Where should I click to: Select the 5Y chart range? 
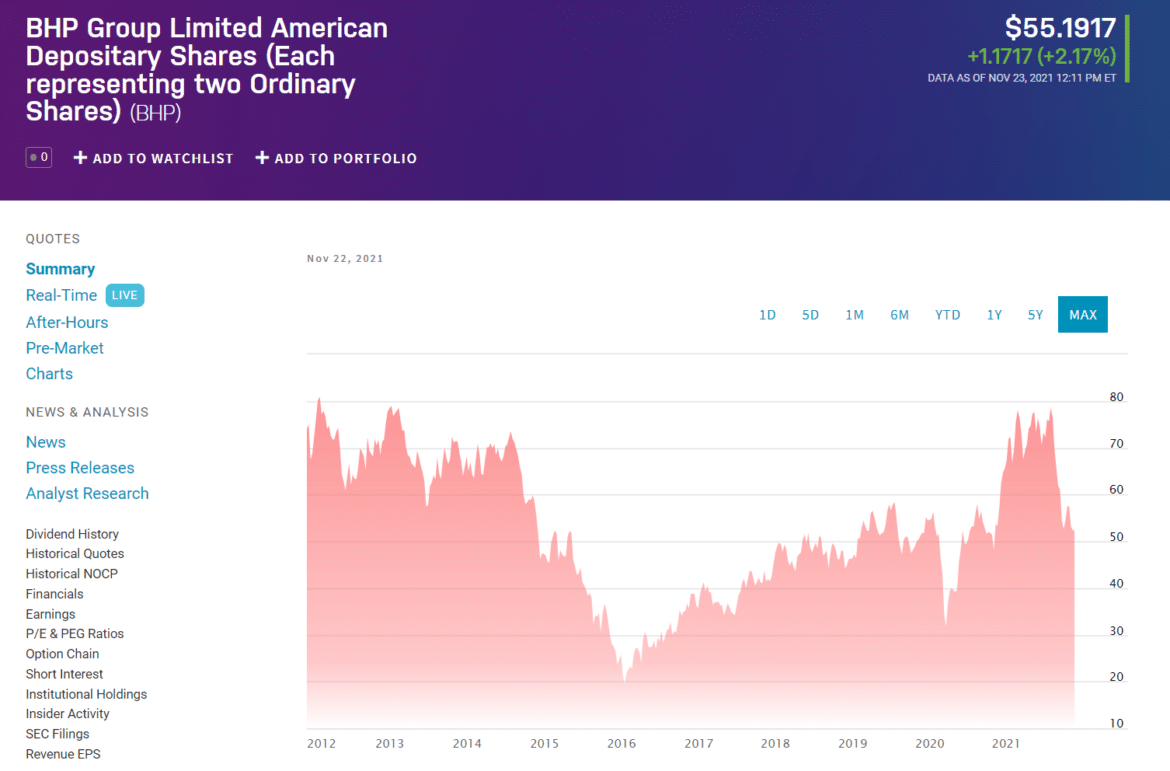[1035, 314]
